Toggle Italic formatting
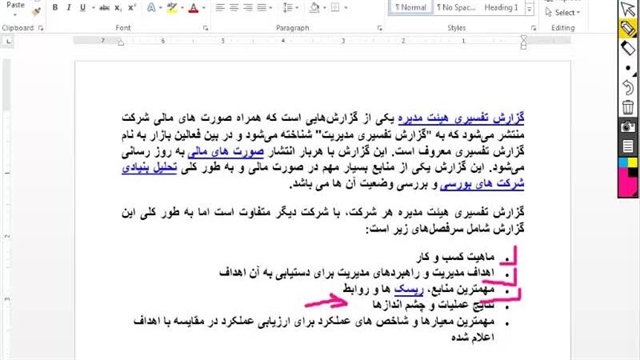 click(69, 7)
